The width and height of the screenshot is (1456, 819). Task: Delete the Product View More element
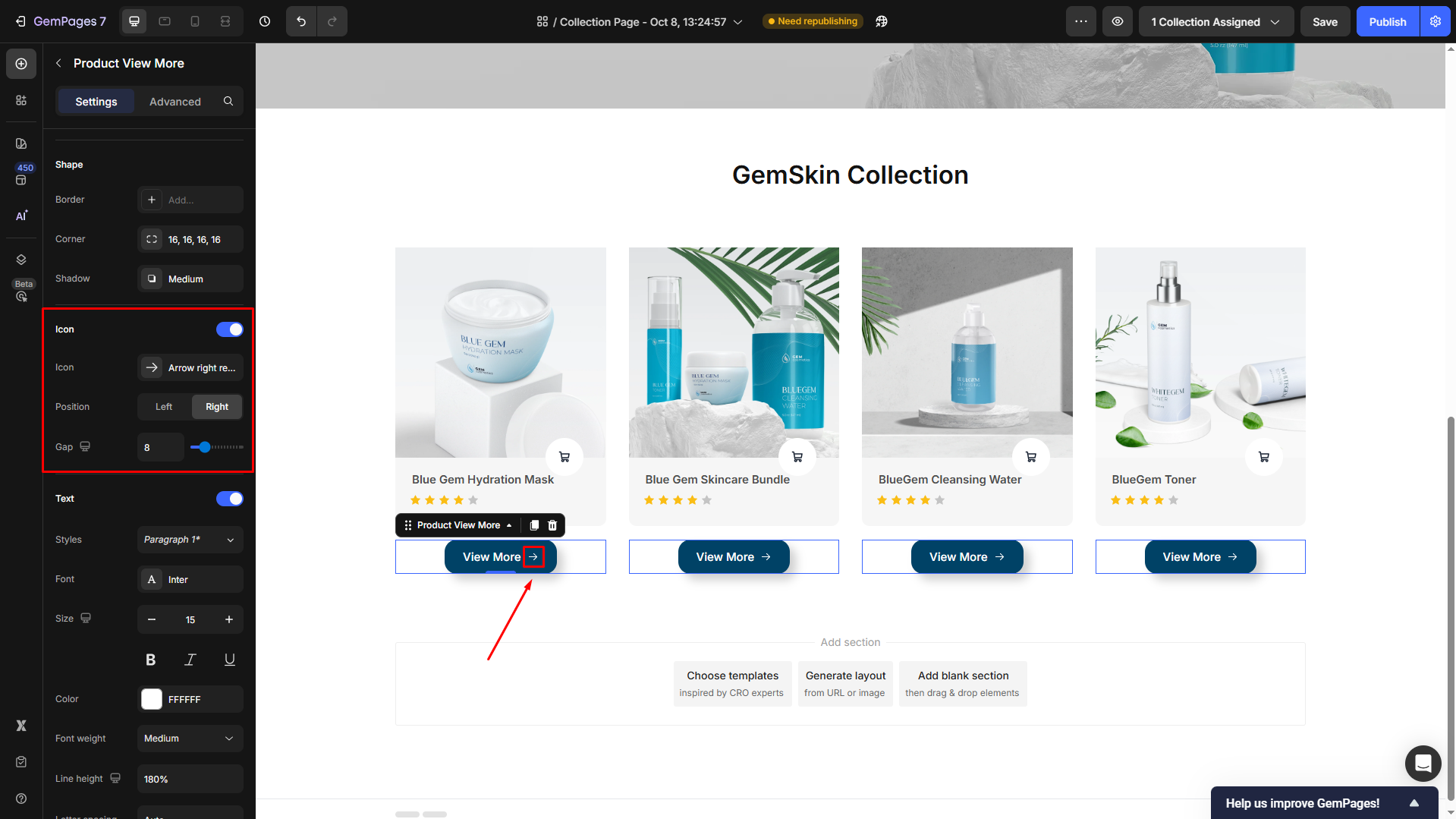click(x=552, y=525)
